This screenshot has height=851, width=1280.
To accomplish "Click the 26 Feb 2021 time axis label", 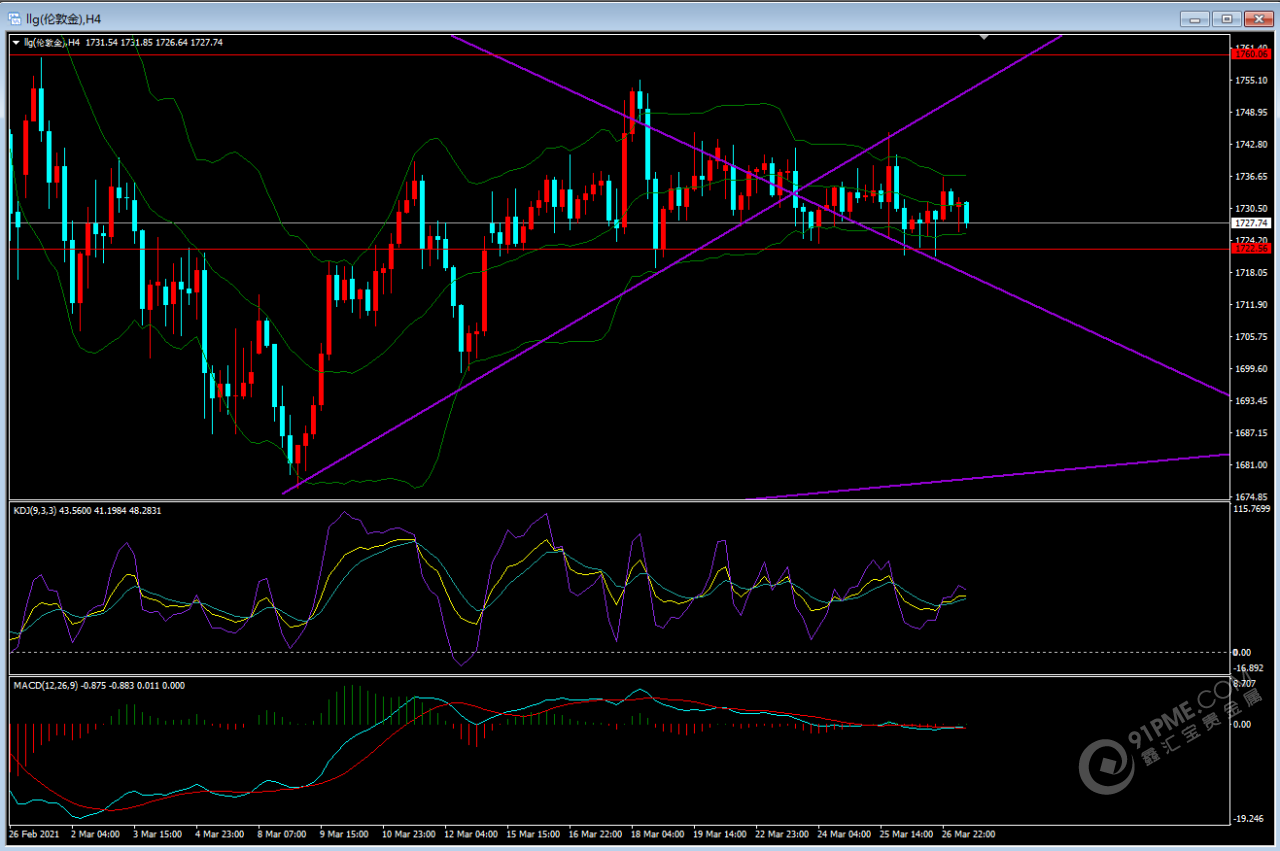I will [x=34, y=833].
